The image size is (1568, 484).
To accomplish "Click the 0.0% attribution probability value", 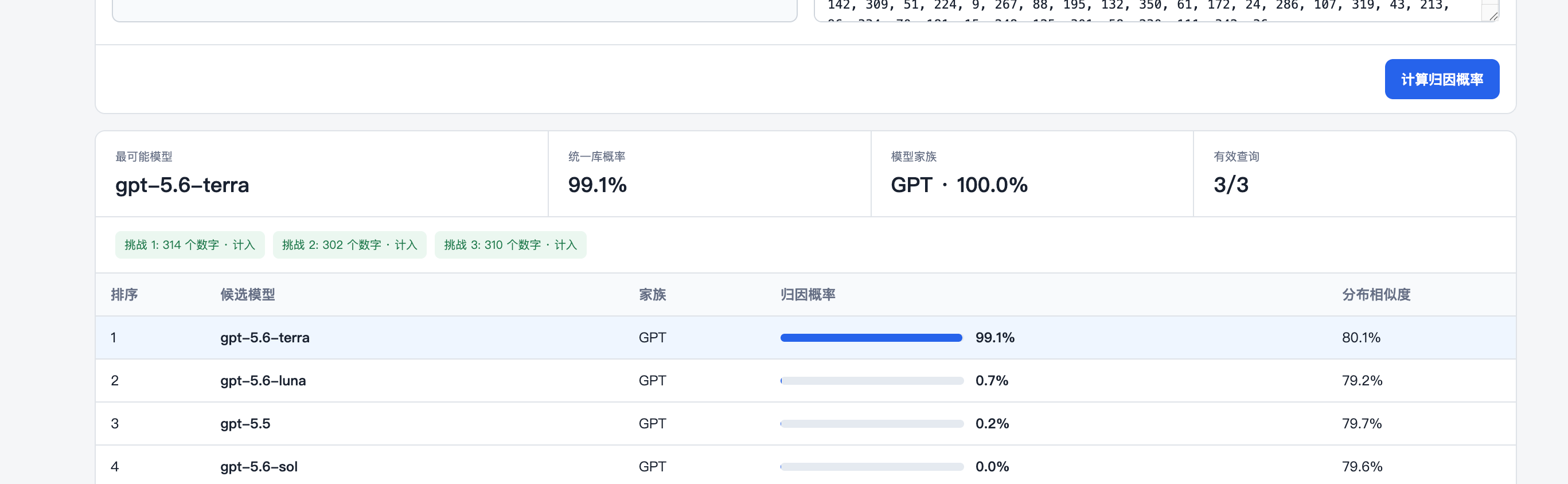I will [x=992, y=467].
